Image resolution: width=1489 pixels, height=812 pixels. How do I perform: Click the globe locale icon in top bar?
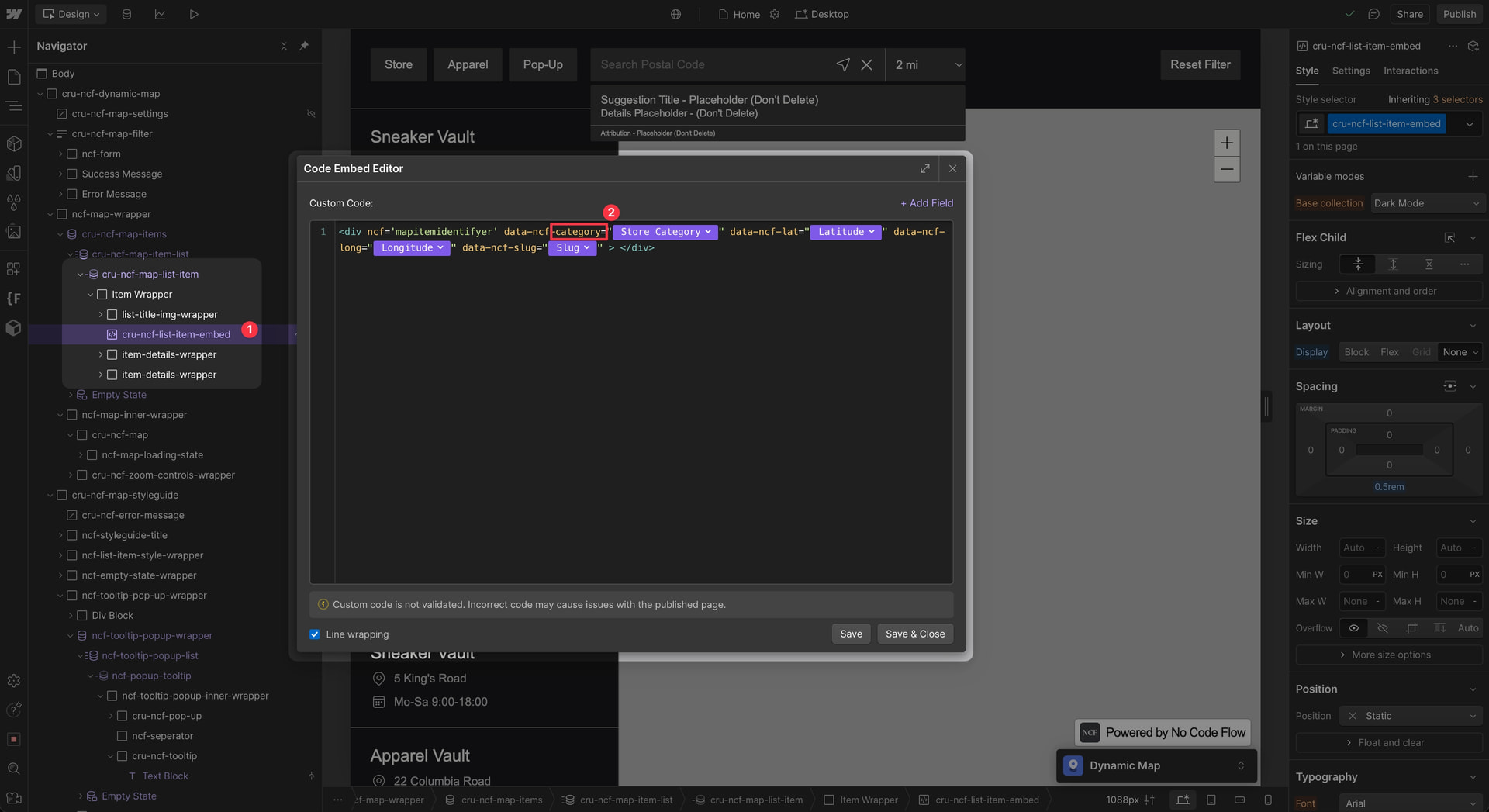coord(676,14)
